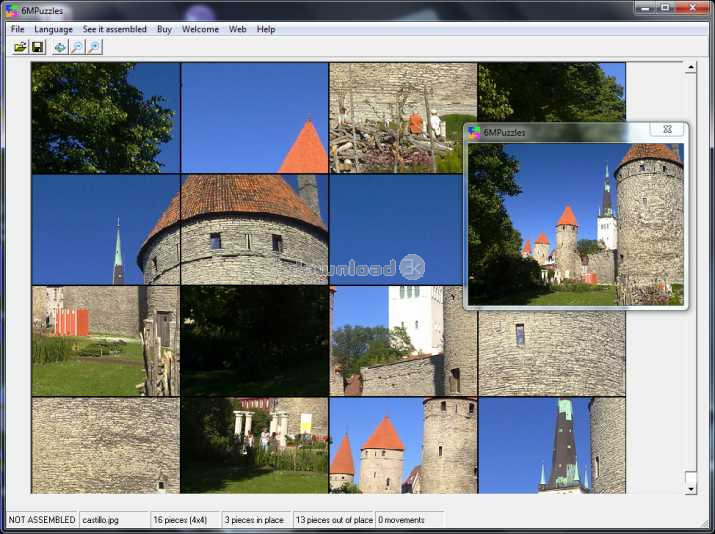Screen dimensions: 715x534
Task: Select the piece with orange roof tip on sky
Action: point(254,118)
